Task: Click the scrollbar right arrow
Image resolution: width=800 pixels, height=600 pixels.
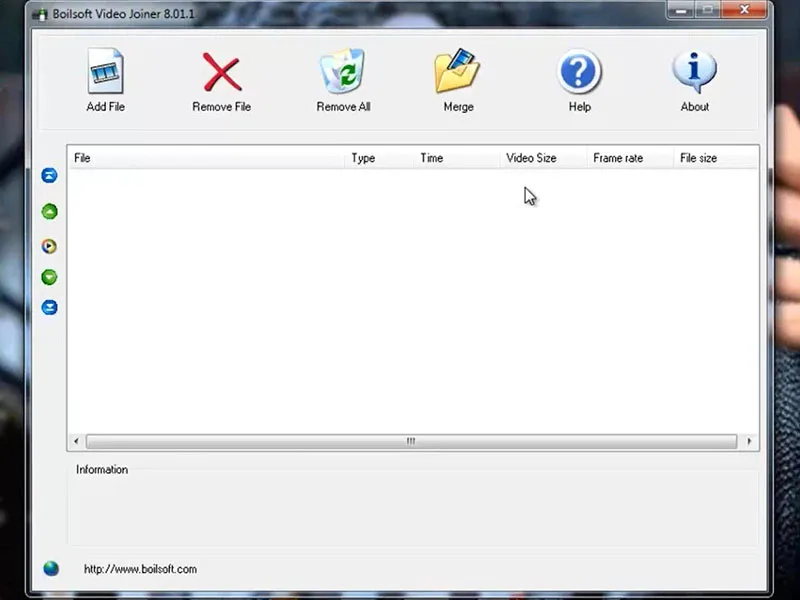Action: [x=749, y=441]
